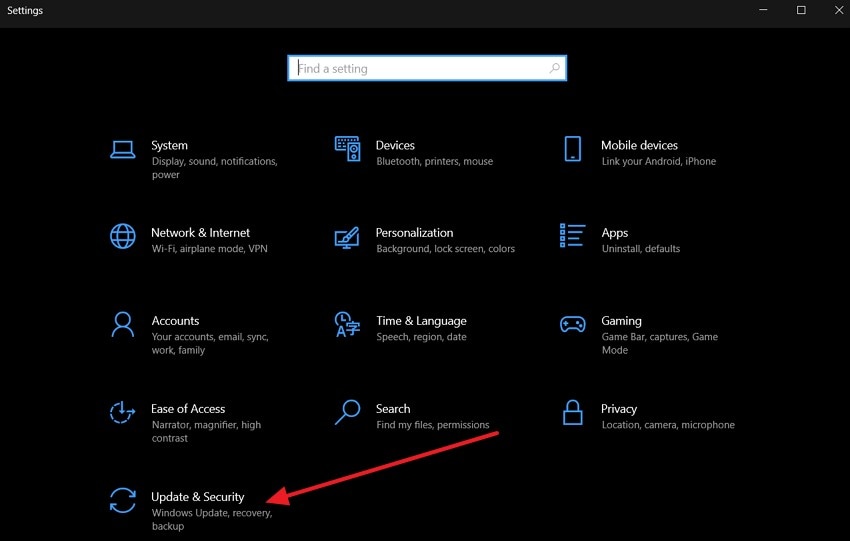Click the System laptop icon
Screen dimensions: 850x541
123,150
